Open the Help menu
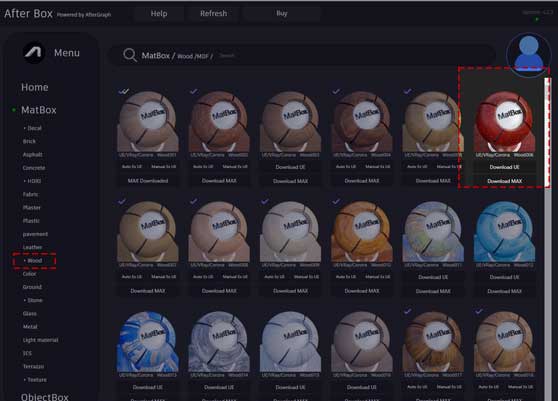Image resolution: width=558 pixels, height=401 pixels. 159,14
